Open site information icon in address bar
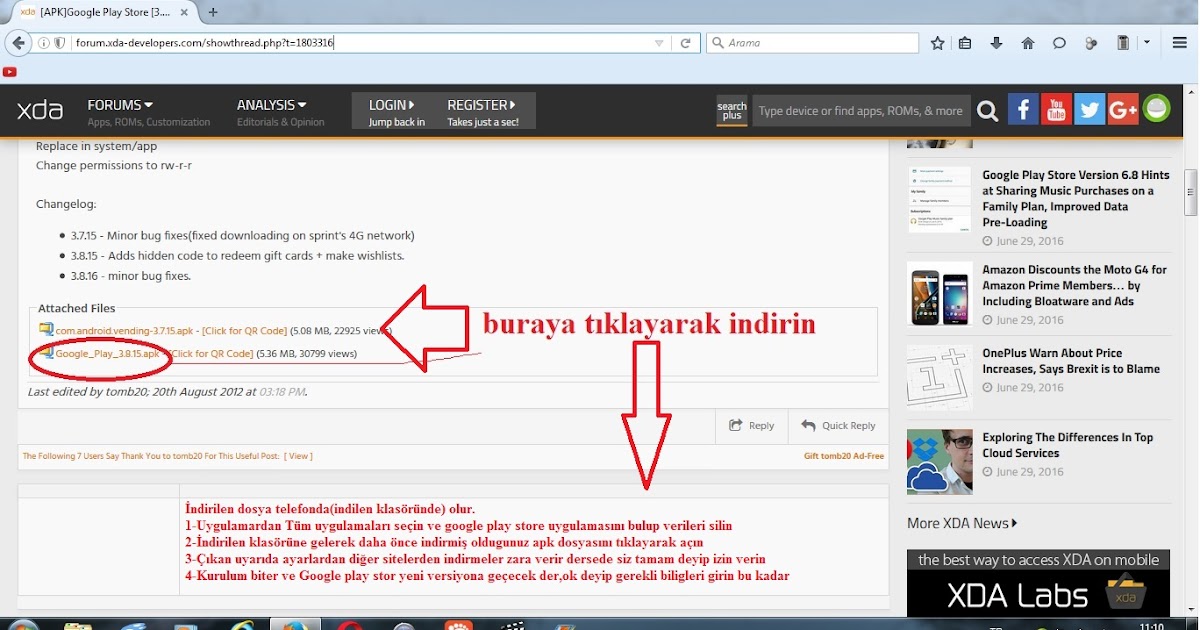Viewport: 1200px width, 630px height. pyautogui.click(x=44, y=43)
